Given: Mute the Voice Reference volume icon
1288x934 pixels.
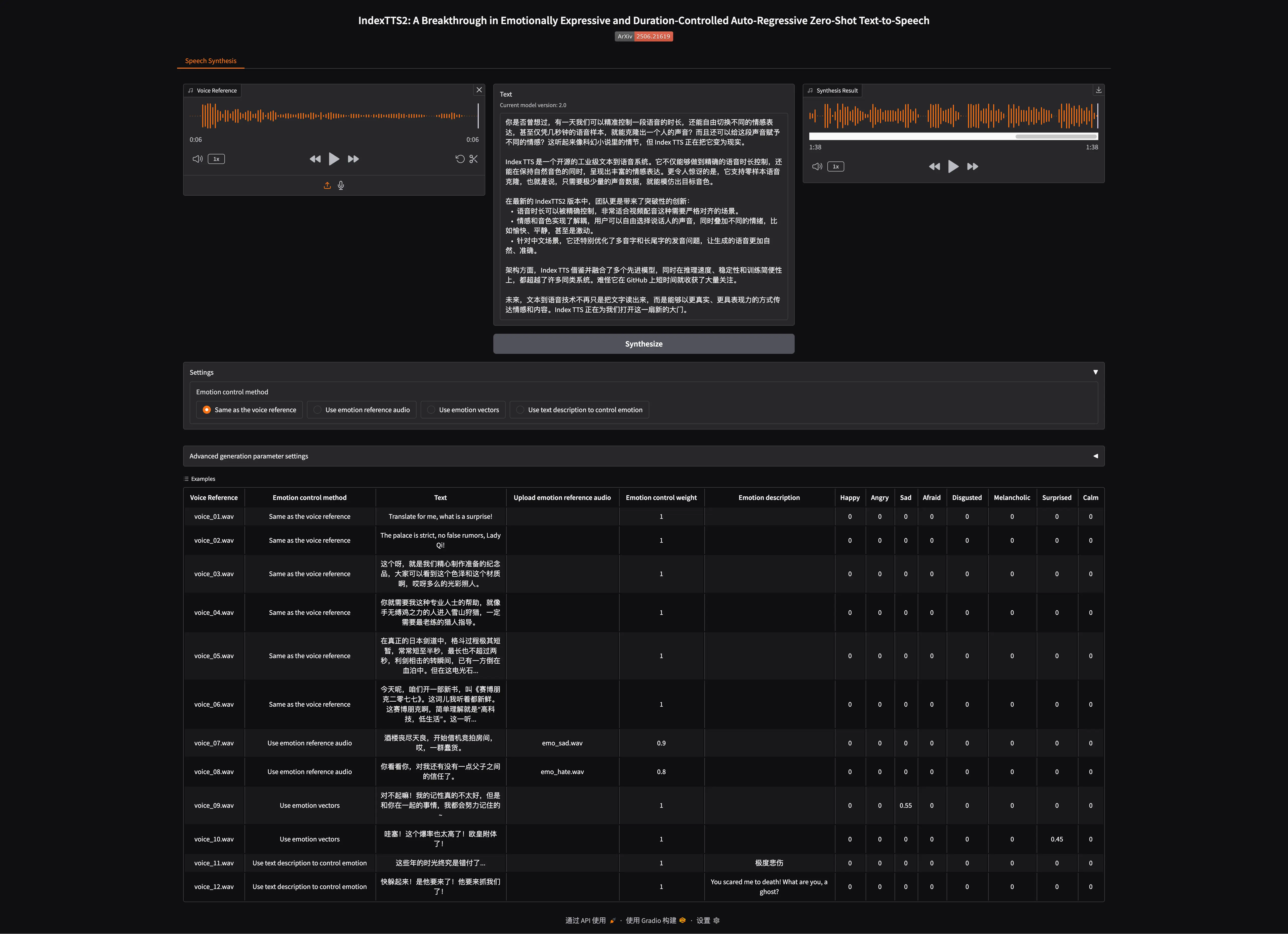Looking at the screenshot, I should coord(198,159).
